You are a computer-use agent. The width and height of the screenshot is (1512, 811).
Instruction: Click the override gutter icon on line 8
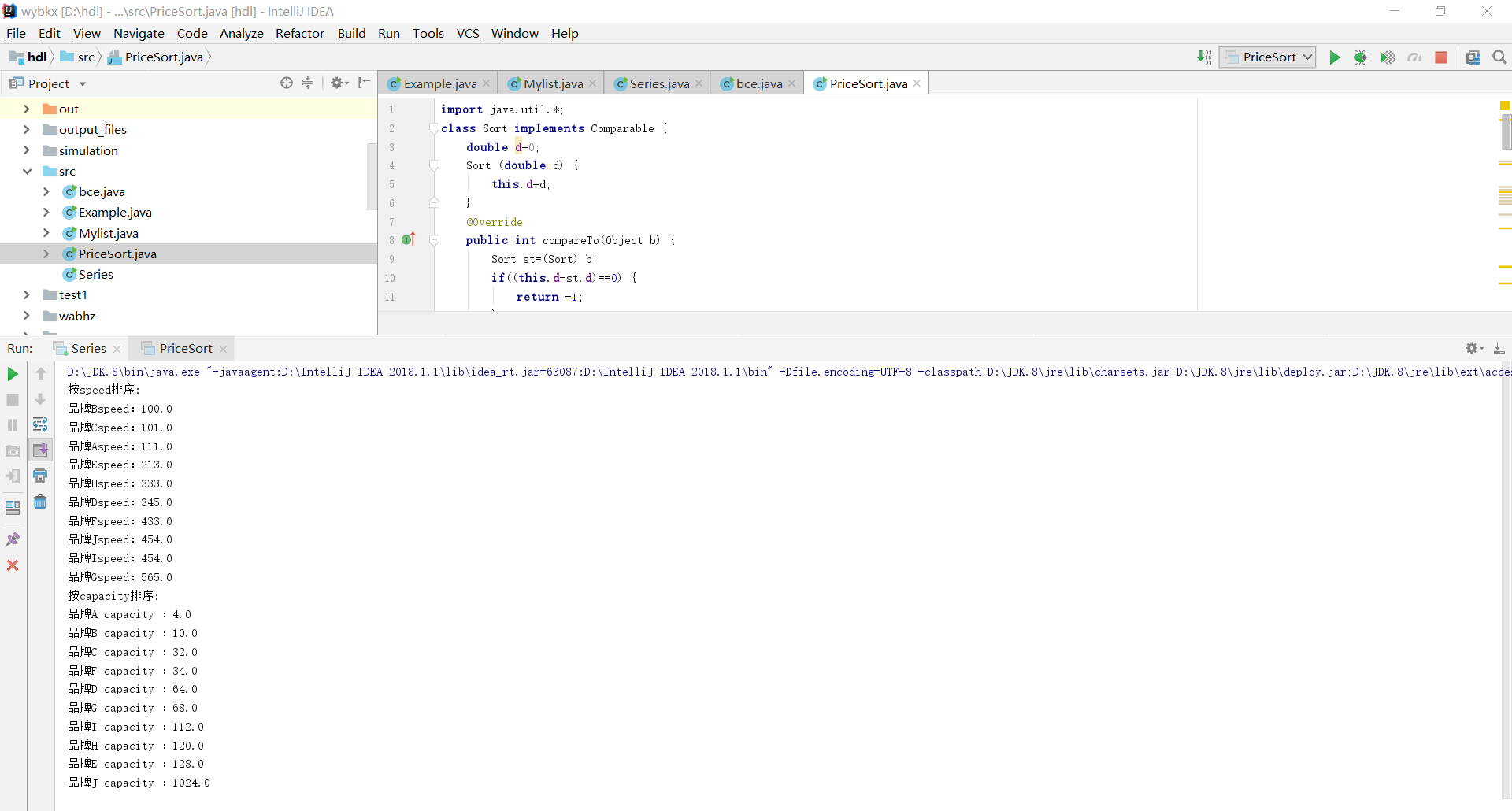click(x=408, y=239)
